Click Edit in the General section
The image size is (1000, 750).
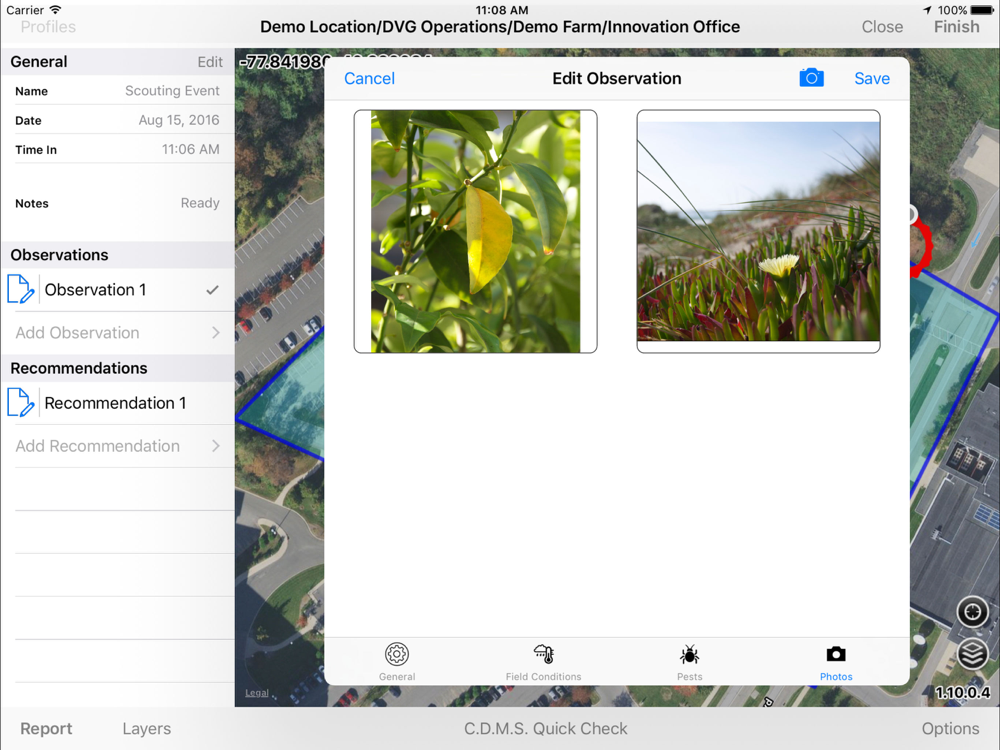click(x=210, y=62)
